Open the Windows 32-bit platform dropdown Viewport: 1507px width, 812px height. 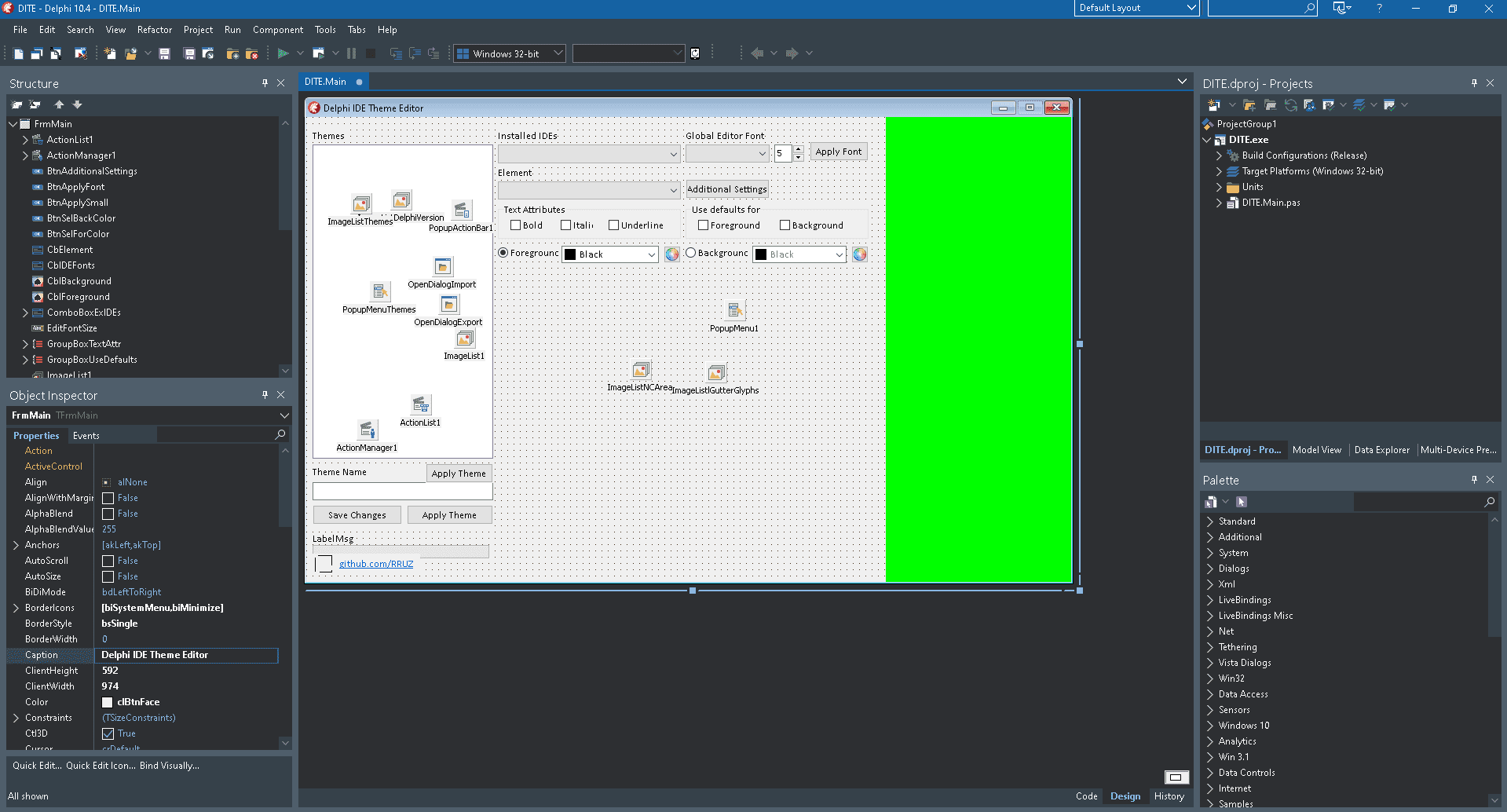point(510,53)
